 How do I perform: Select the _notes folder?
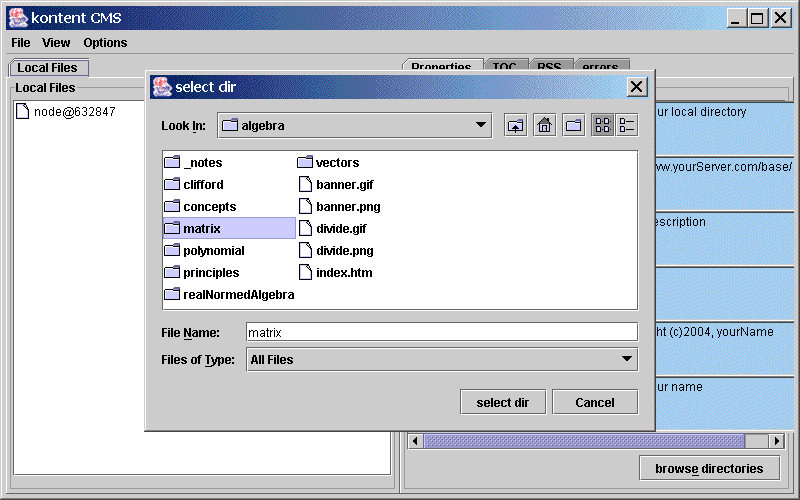pyautogui.click(x=194, y=163)
